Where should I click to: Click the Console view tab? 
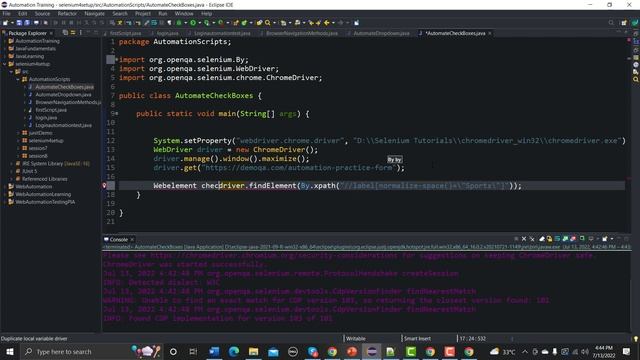tap(118, 240)
